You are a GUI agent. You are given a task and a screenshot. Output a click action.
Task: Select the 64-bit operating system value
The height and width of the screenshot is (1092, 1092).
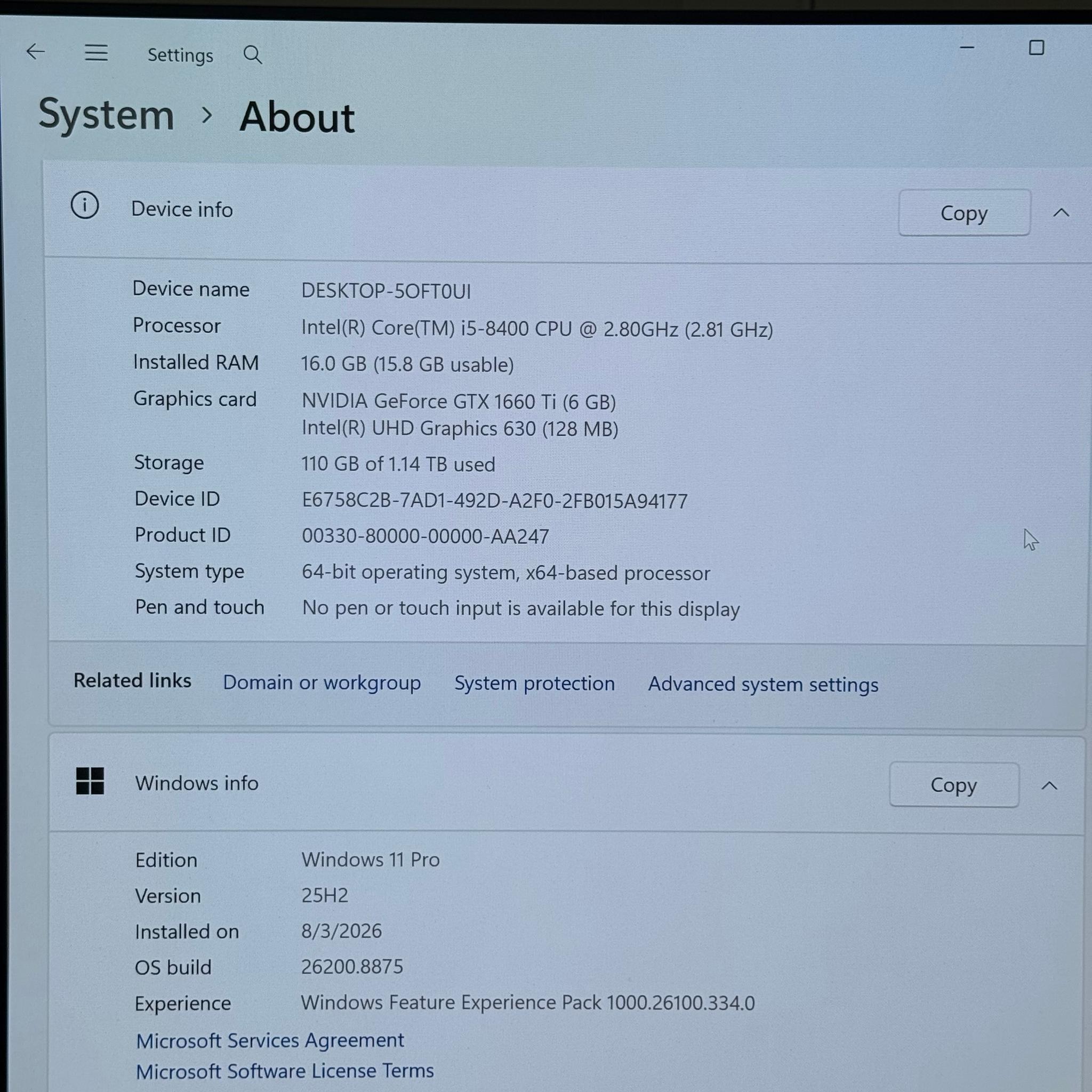(506, 573)
